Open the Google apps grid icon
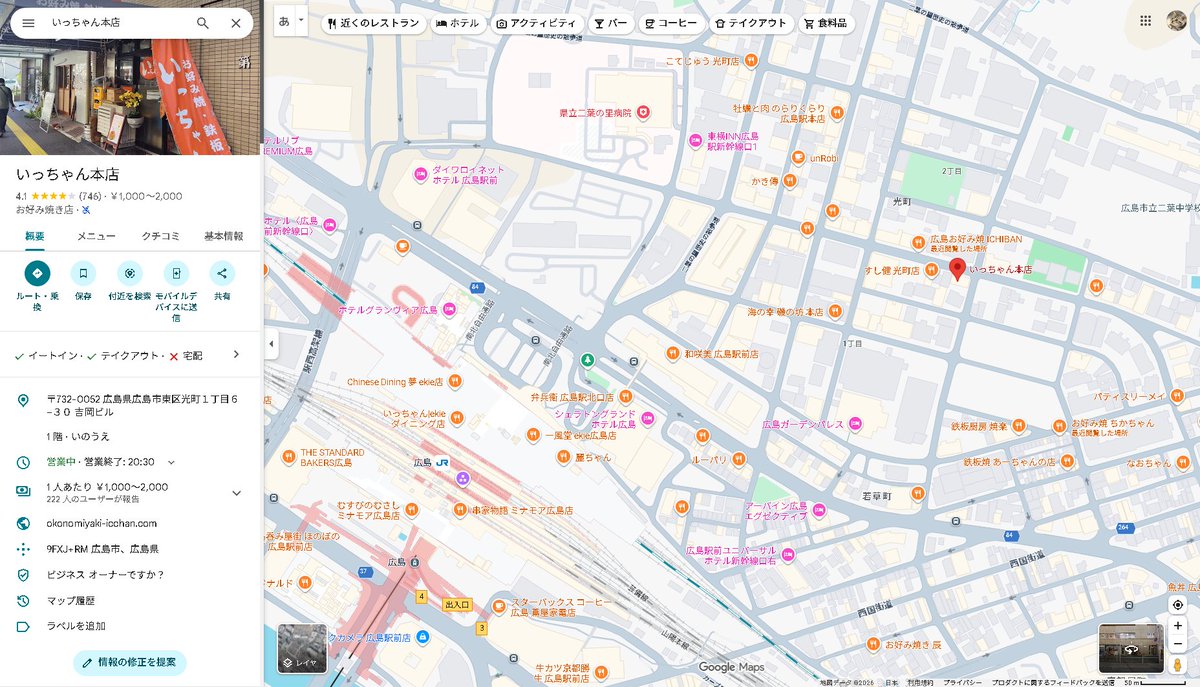This screenshot has height=687, width=1200. [1146, 20]
